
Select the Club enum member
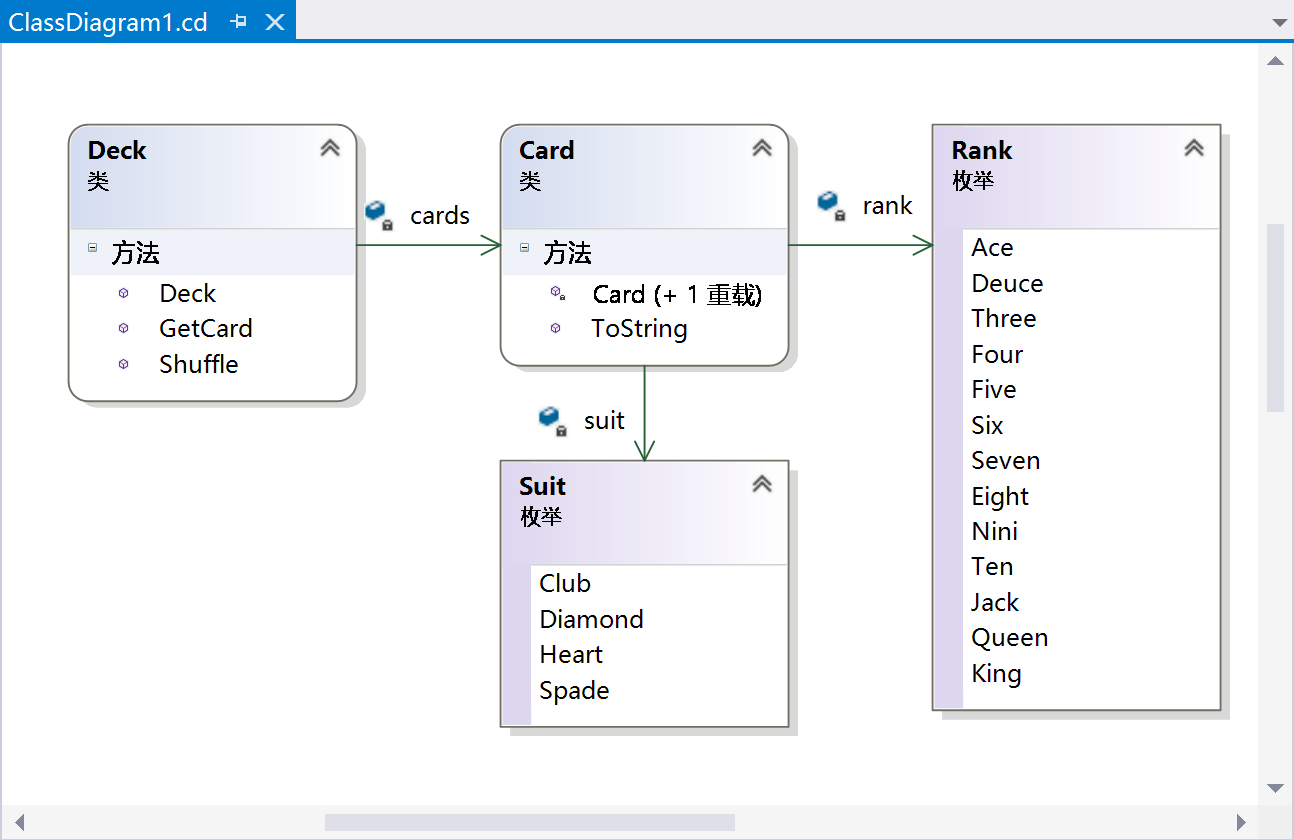click(565, 583)
